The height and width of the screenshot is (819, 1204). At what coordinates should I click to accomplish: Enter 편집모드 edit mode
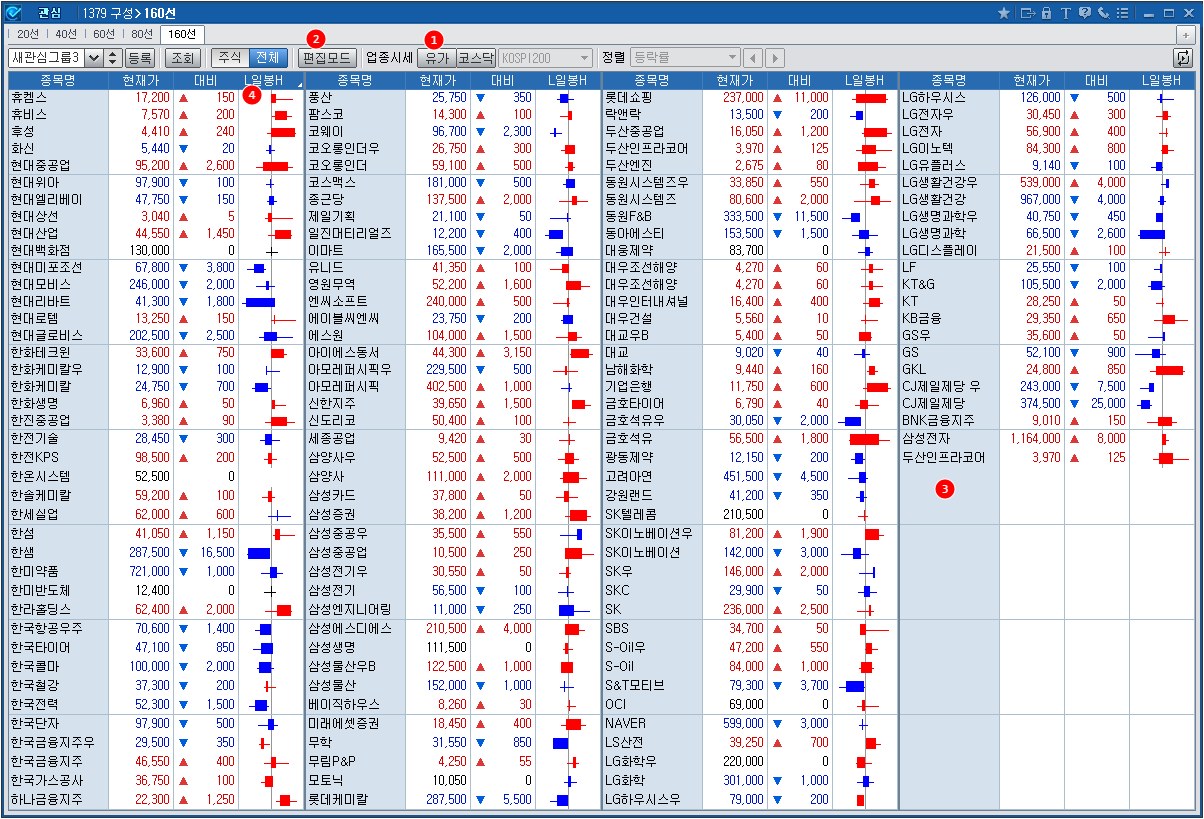tap(327, 58)
